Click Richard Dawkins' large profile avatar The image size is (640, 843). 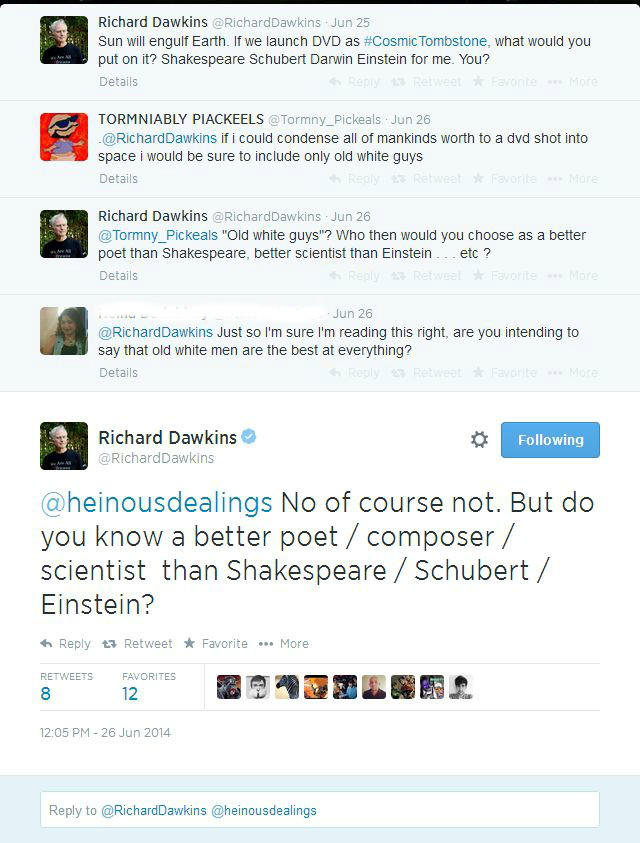[x=64, y=446]
